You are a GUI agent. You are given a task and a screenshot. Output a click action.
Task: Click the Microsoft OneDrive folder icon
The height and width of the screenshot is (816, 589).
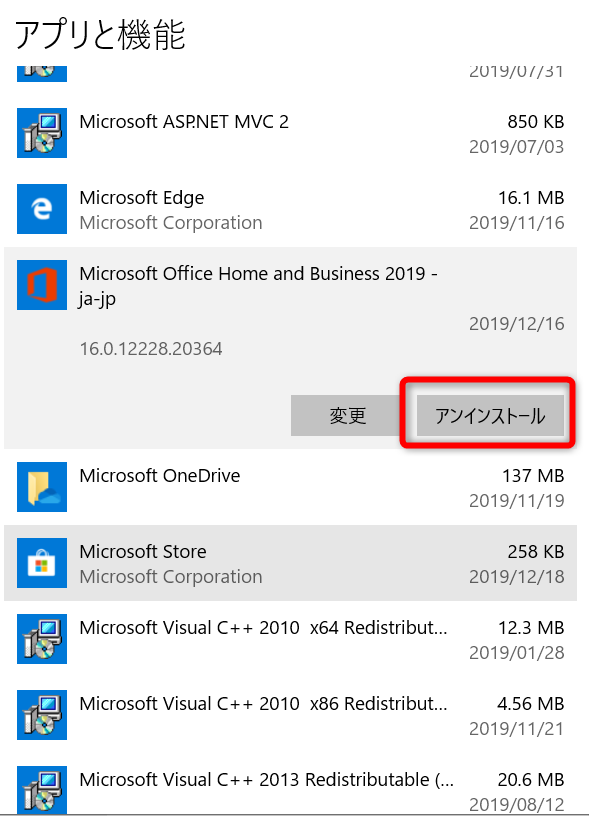coord(42,487)
